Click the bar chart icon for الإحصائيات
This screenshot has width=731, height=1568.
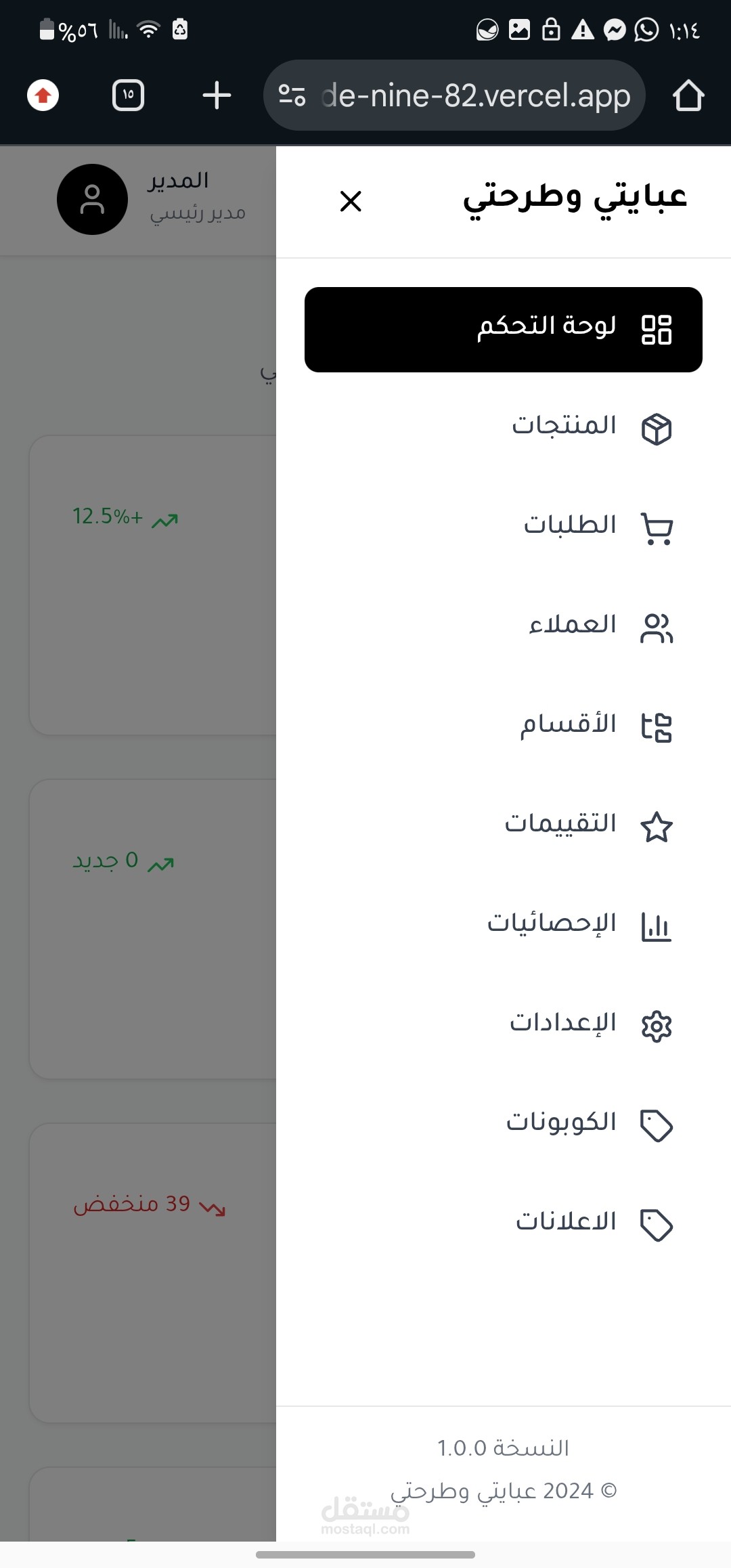(x=656, y=926)
